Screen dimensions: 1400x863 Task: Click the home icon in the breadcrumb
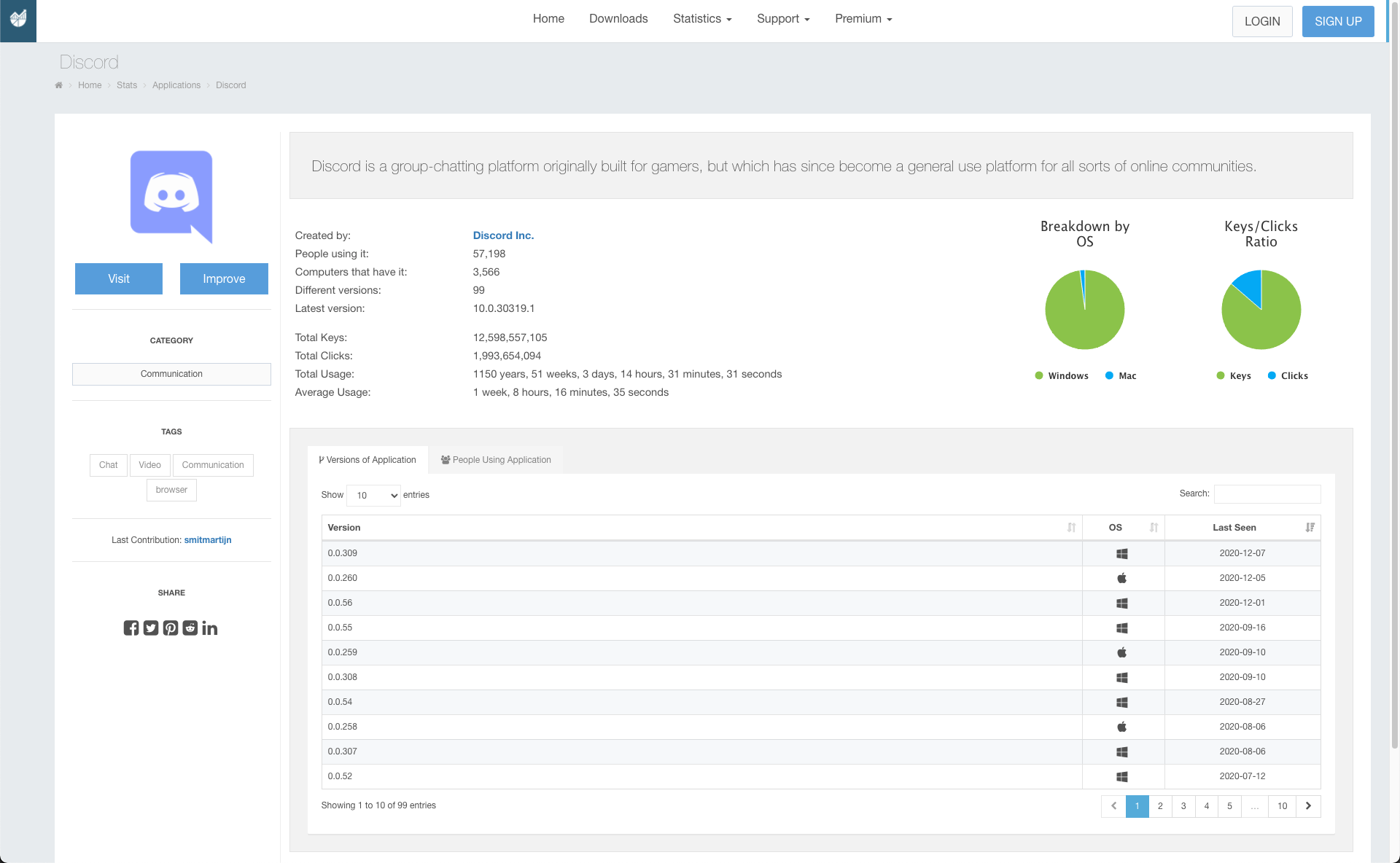(58, 85)
